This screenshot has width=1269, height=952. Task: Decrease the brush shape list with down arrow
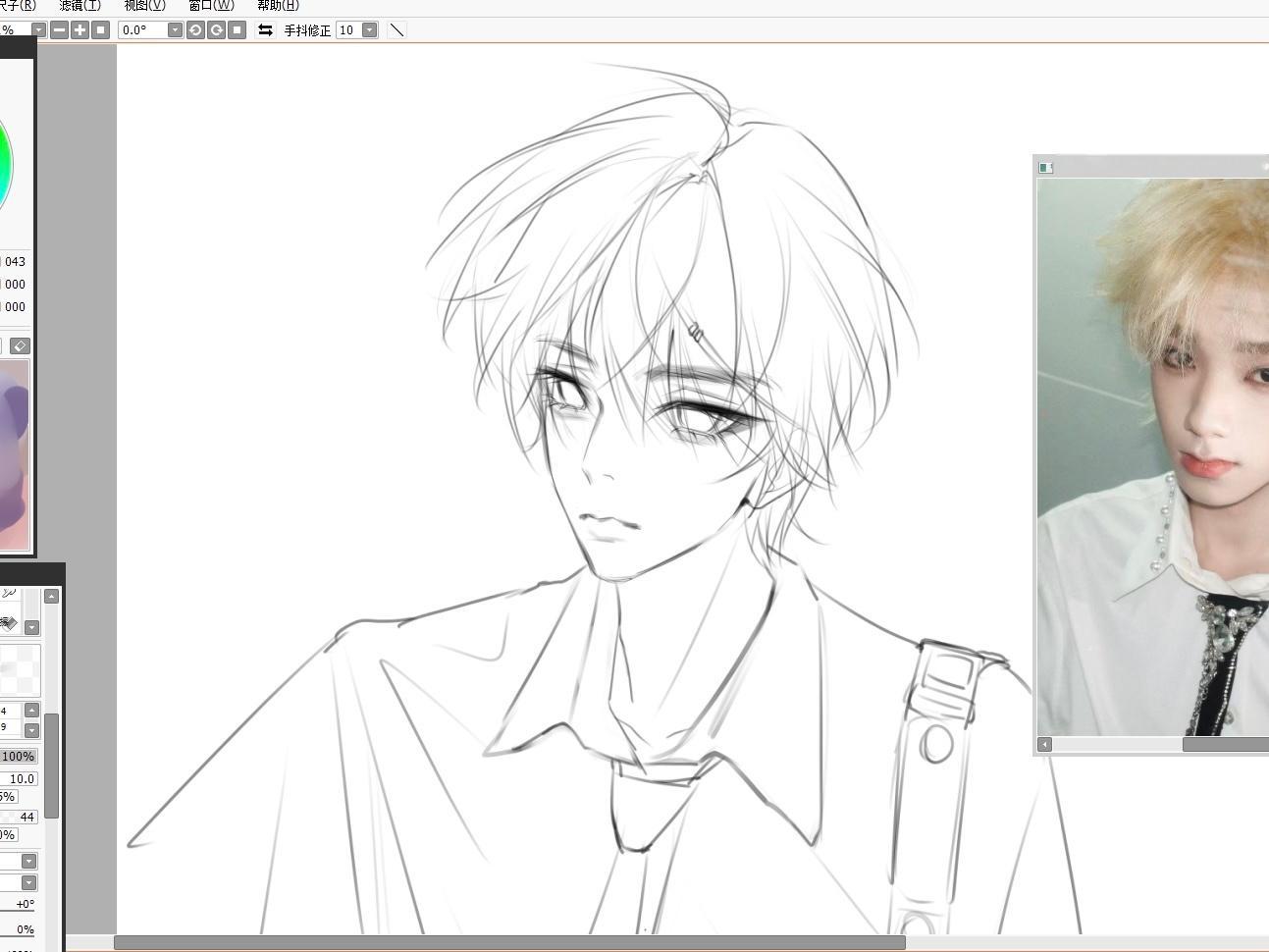coord(31,729)
